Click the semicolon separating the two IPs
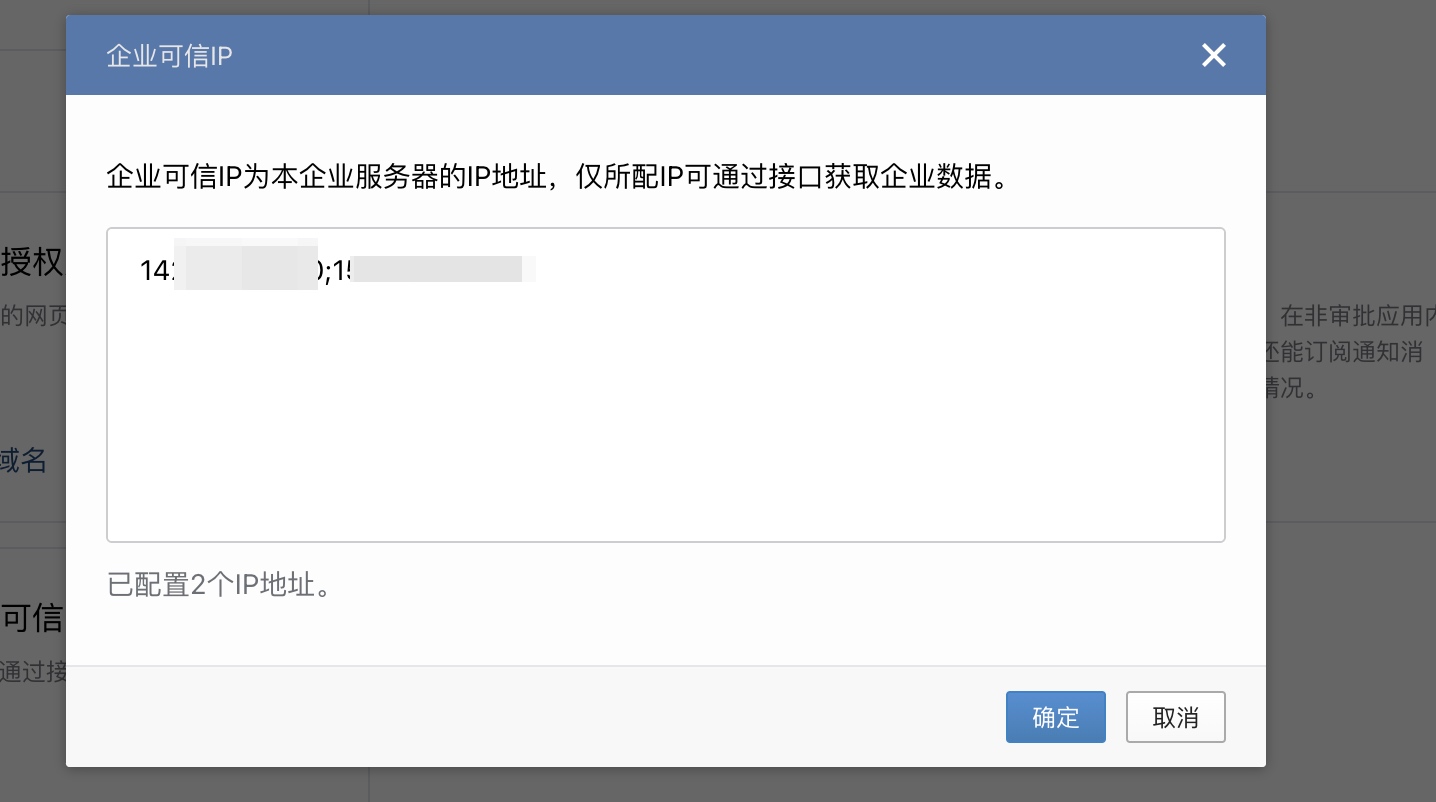 tap(325, 271)
